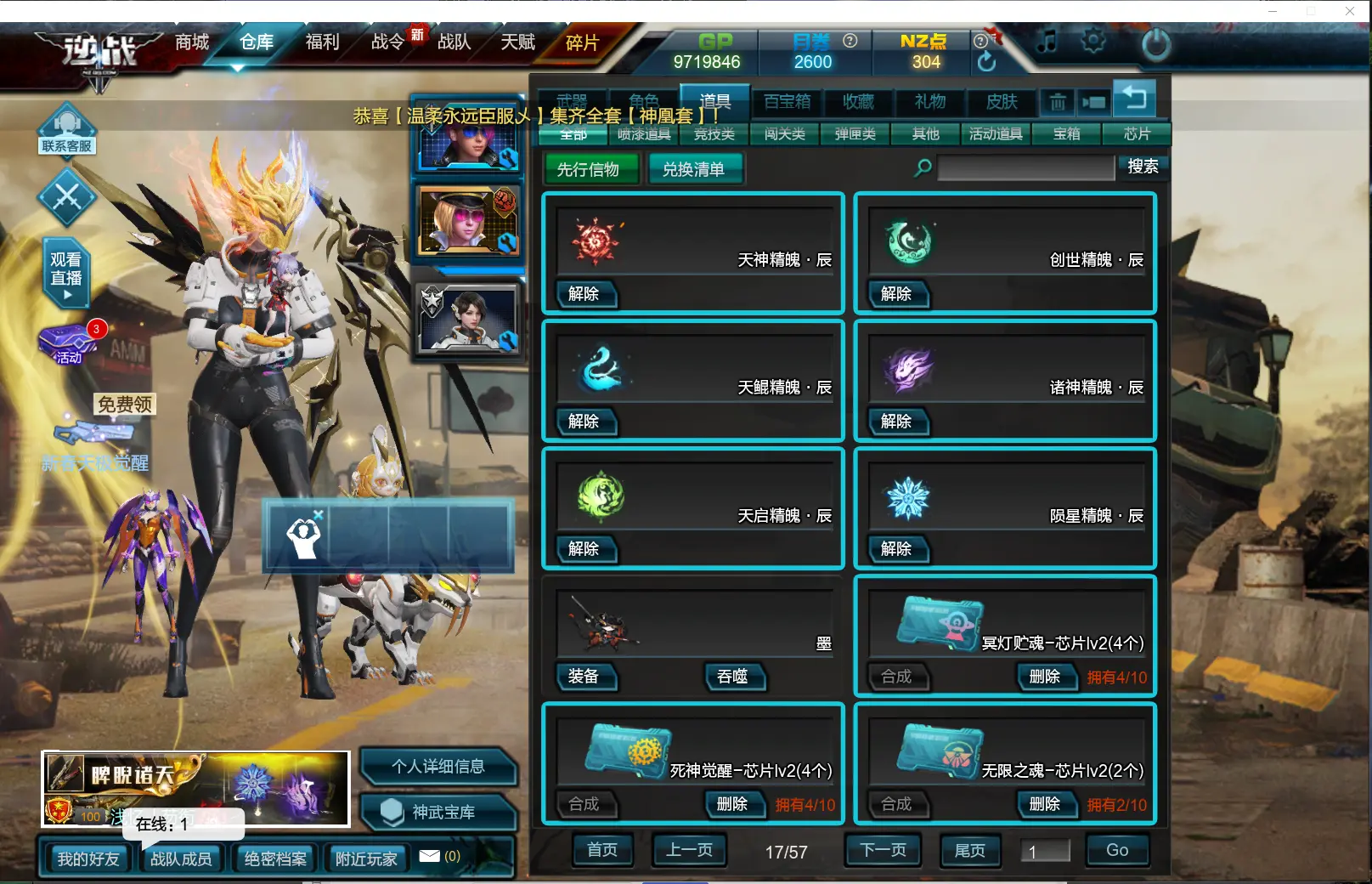This screenshot has height=884, width=1372.
Task: Click the refresh currency arrow icon
Action: (x=986, y=61)
